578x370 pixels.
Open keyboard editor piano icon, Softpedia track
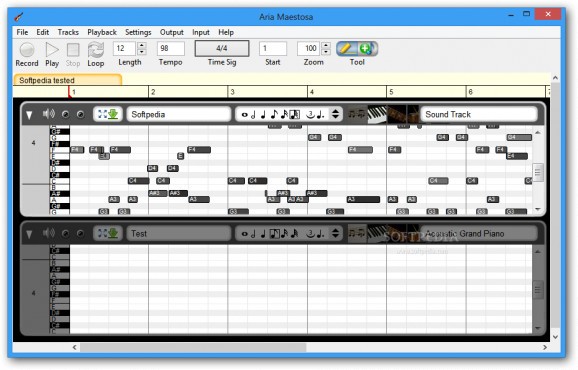tap(377, 114)
